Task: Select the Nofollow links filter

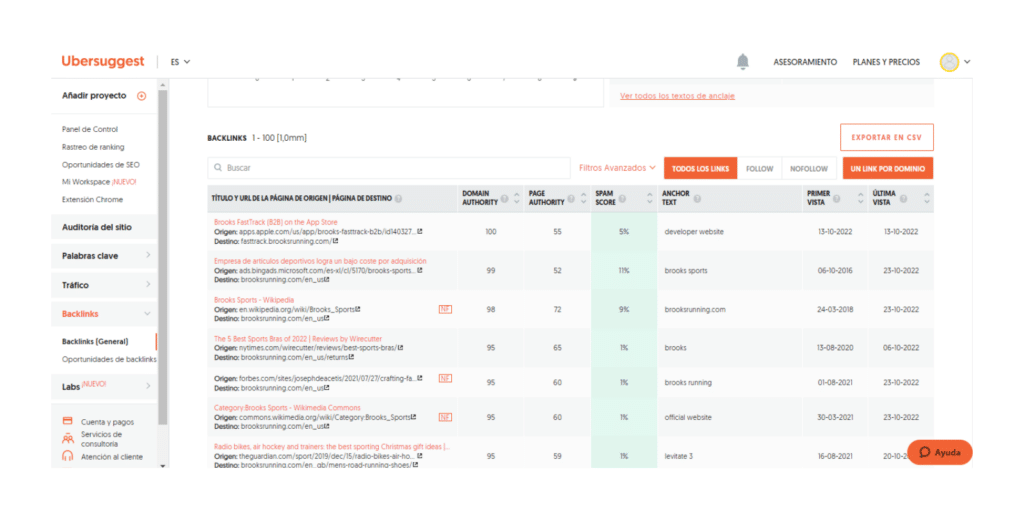Action: 808,168
